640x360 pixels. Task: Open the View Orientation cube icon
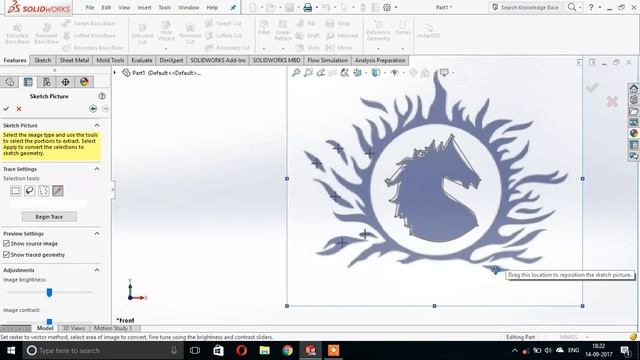[357, 73]
